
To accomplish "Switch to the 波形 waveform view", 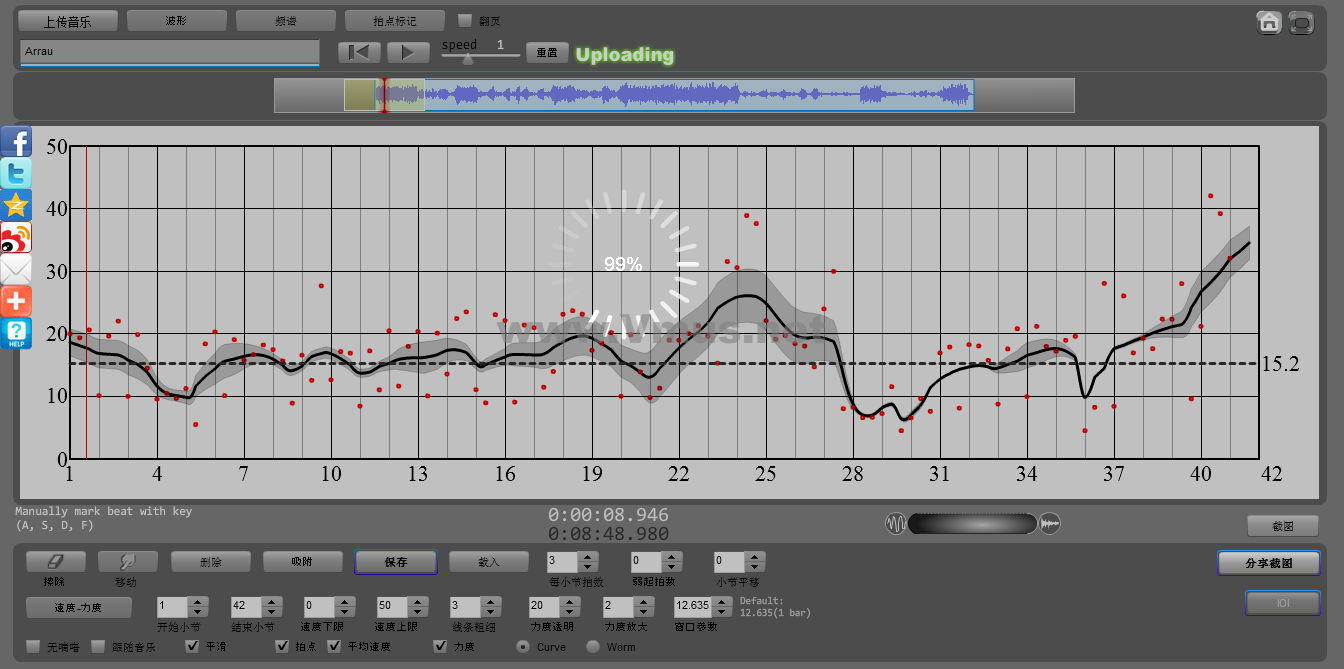I will [176, 20].
